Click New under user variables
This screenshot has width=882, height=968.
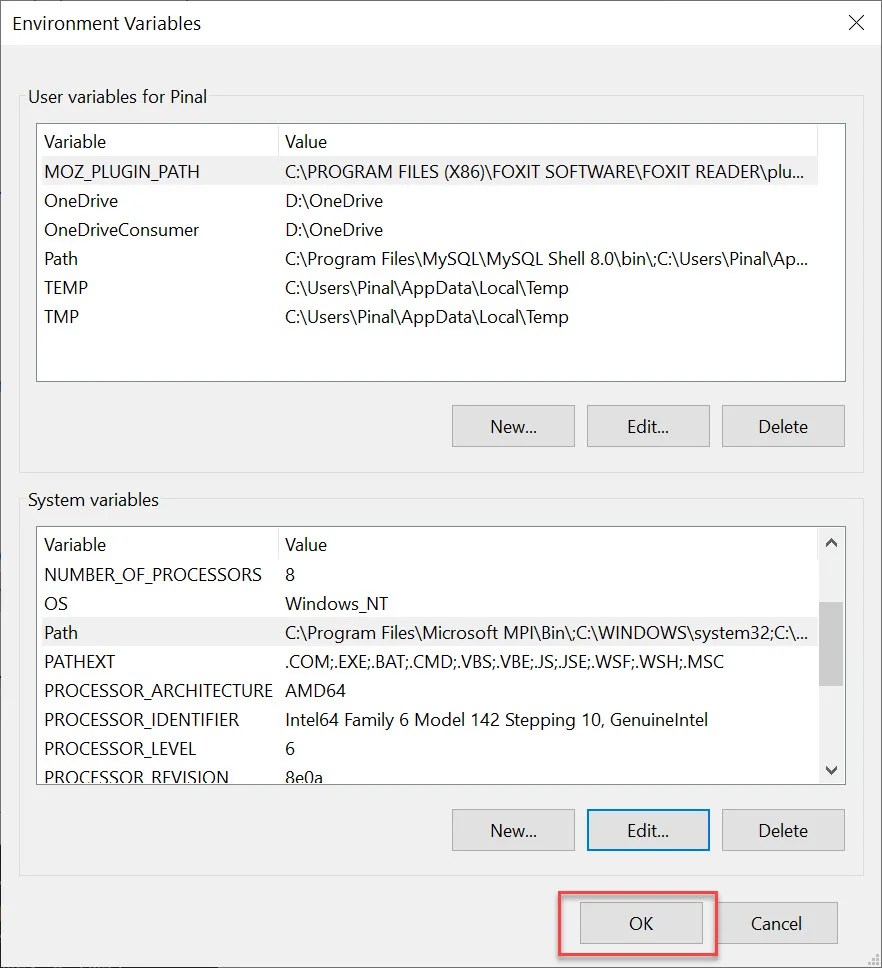[513, 425]
